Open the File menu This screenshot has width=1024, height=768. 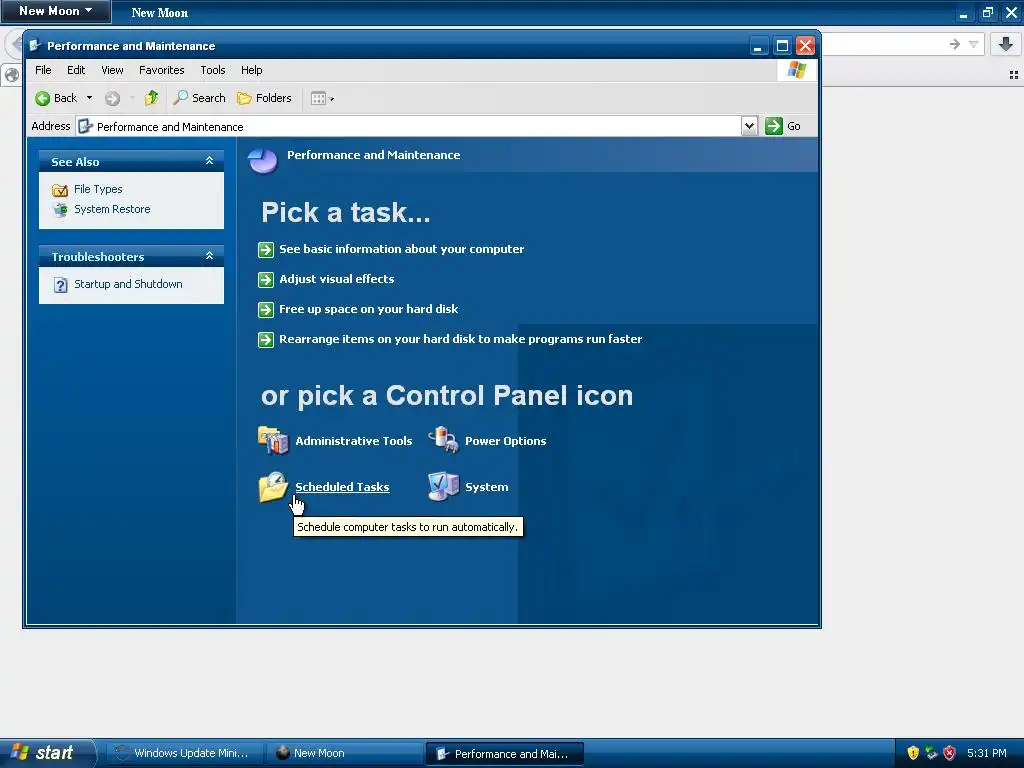click(x=43, y=70)
